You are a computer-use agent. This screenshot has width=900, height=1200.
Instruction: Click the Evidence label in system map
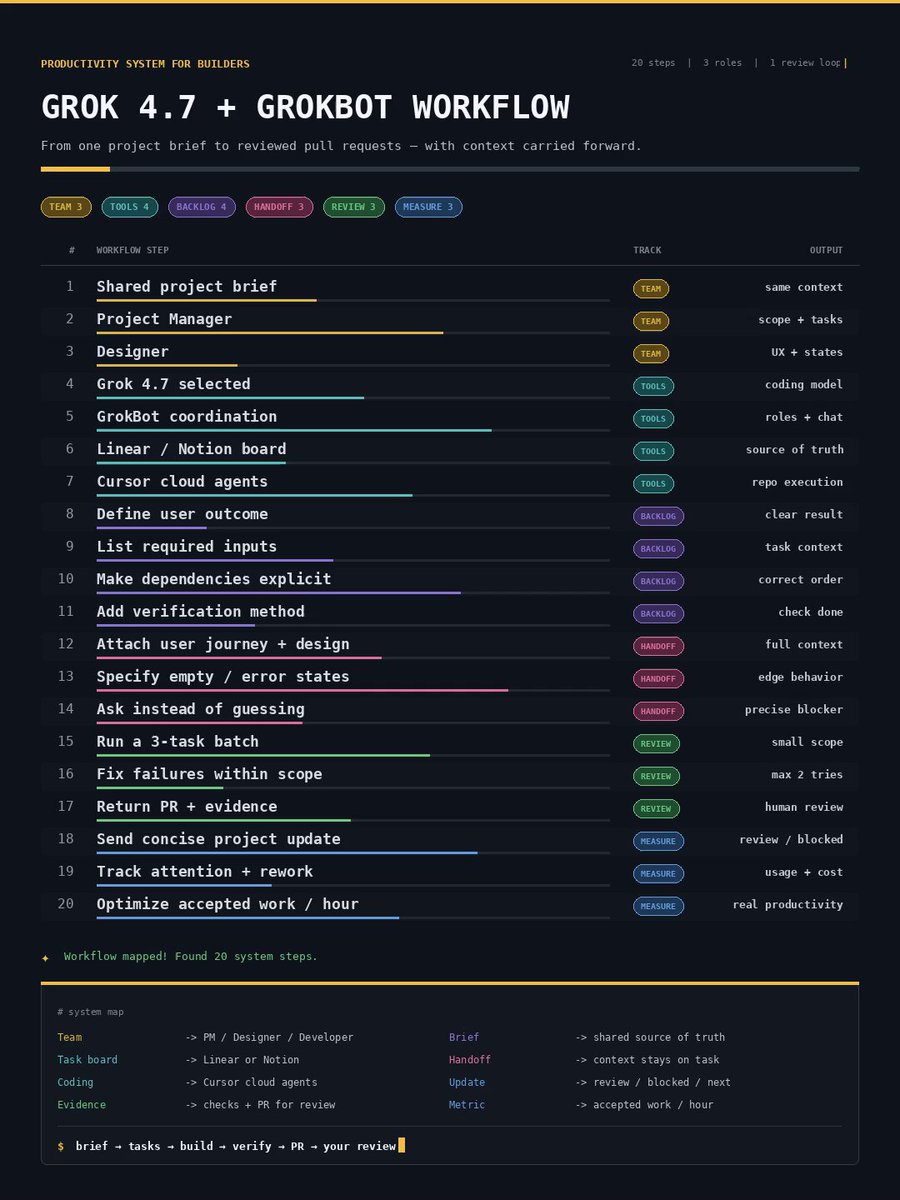(x=81, y=1105)
